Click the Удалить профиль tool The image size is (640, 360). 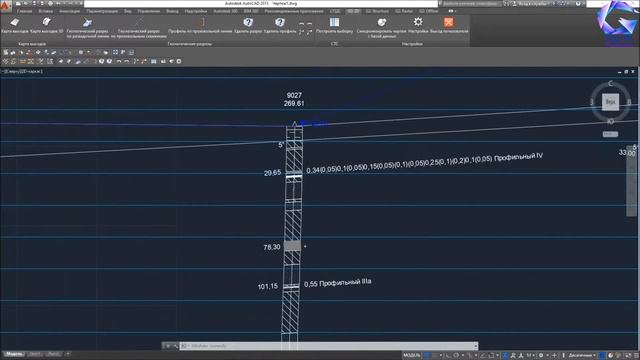pyautogui.click(x=280, y=25)
